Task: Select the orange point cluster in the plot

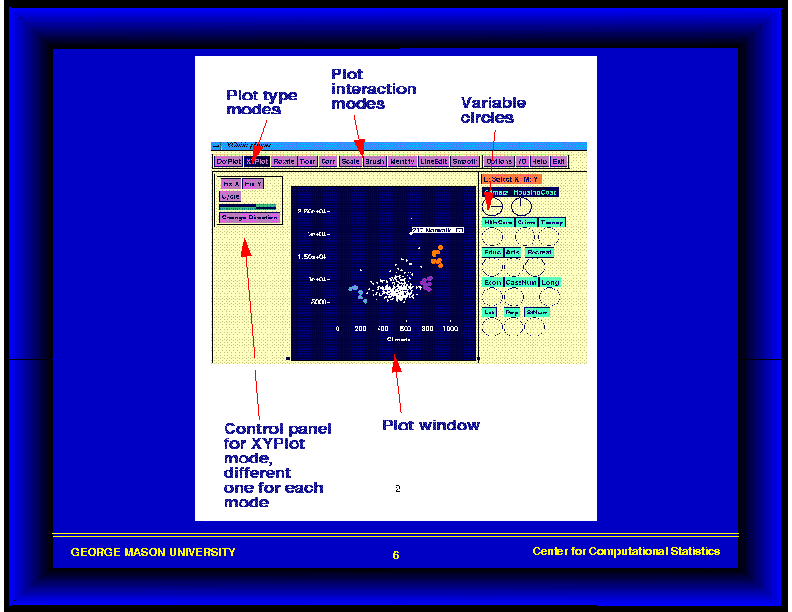Action: pyautogui.click(x=437, y=256)
